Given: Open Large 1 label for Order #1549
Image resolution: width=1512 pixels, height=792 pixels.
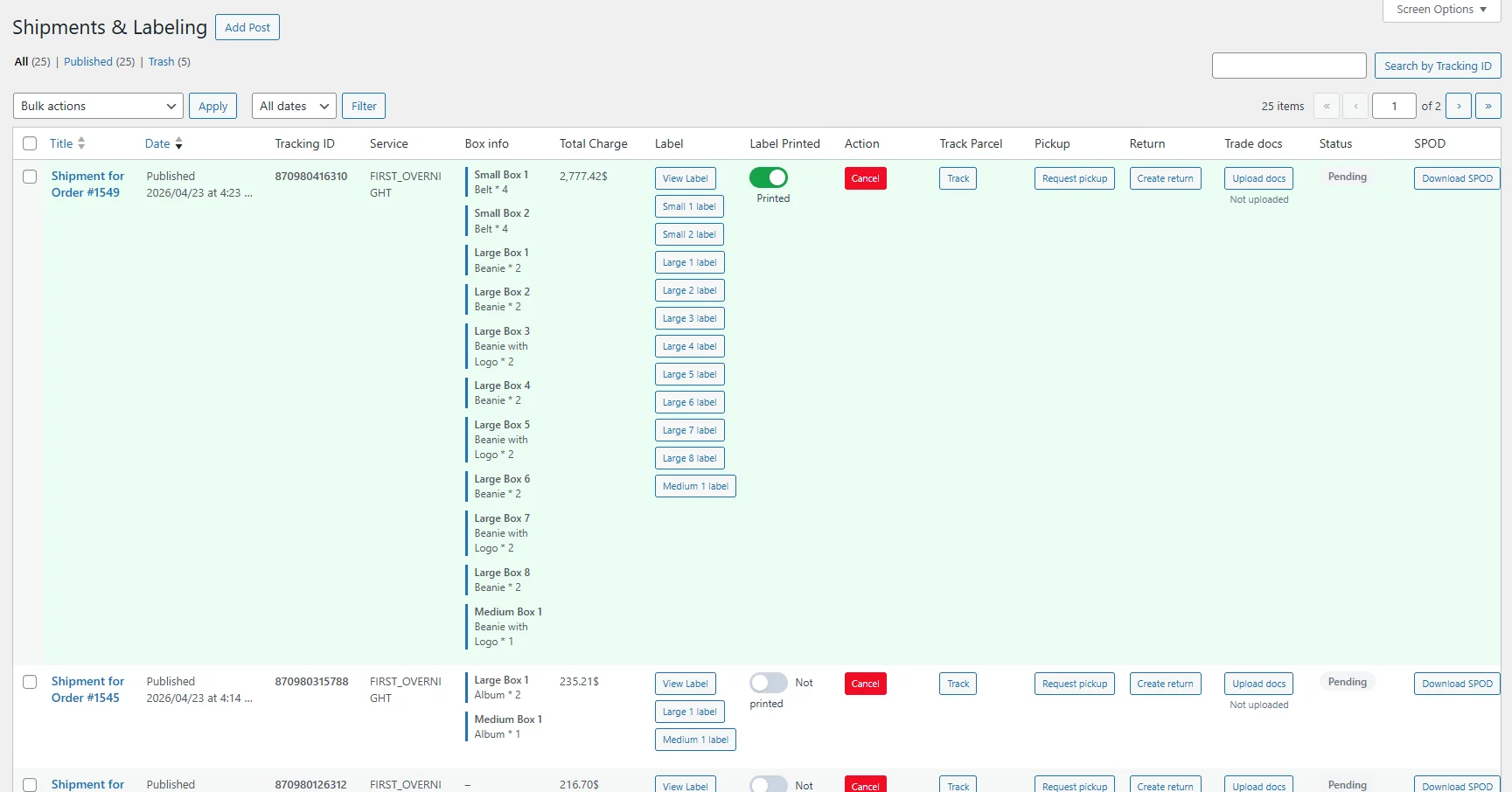Looking at the screenshot, I should [690, 262].
